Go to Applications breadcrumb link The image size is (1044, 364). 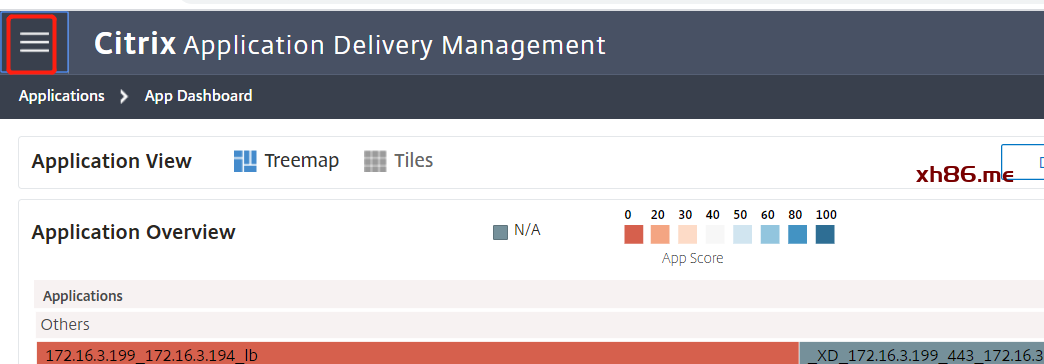[61, 96]
